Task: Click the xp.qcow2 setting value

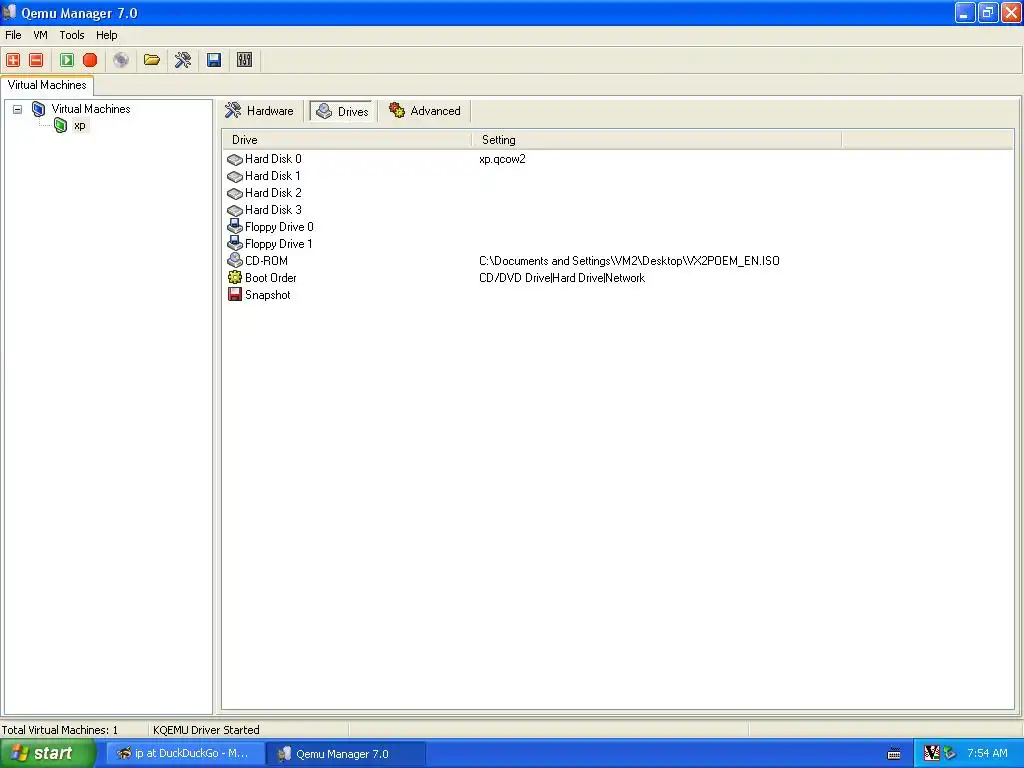Action: tap(502, 159)
